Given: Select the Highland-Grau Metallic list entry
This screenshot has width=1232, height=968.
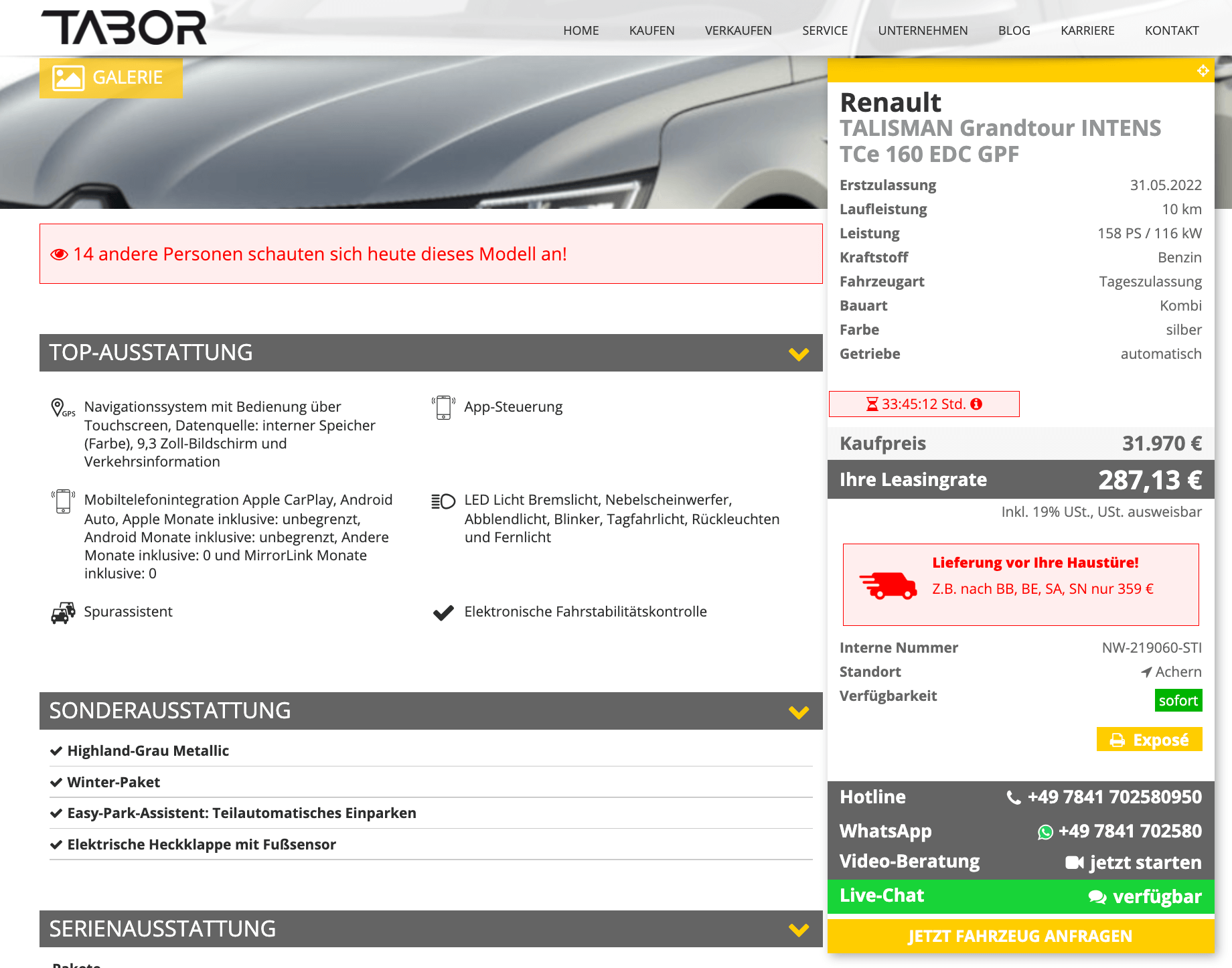Looking at the screenshot, I should [431, 751].
